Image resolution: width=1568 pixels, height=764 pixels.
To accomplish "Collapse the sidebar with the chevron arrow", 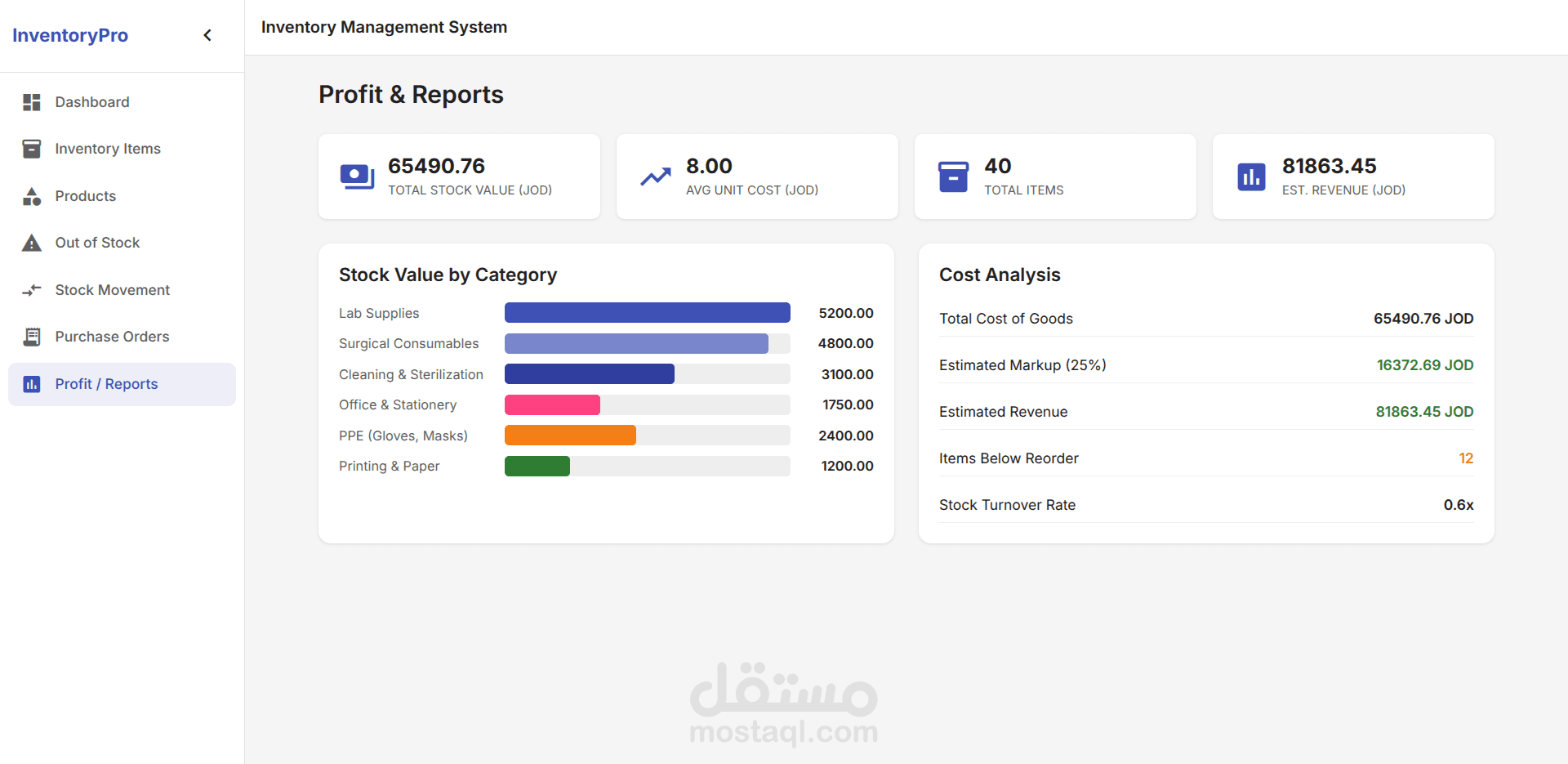I will (x=207, y=35).
